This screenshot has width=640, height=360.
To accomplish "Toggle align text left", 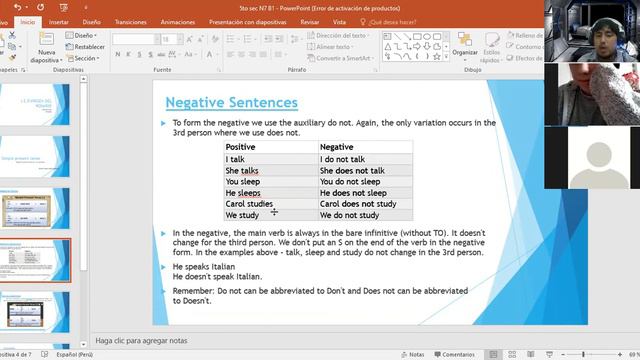I will tap(230, 54).
